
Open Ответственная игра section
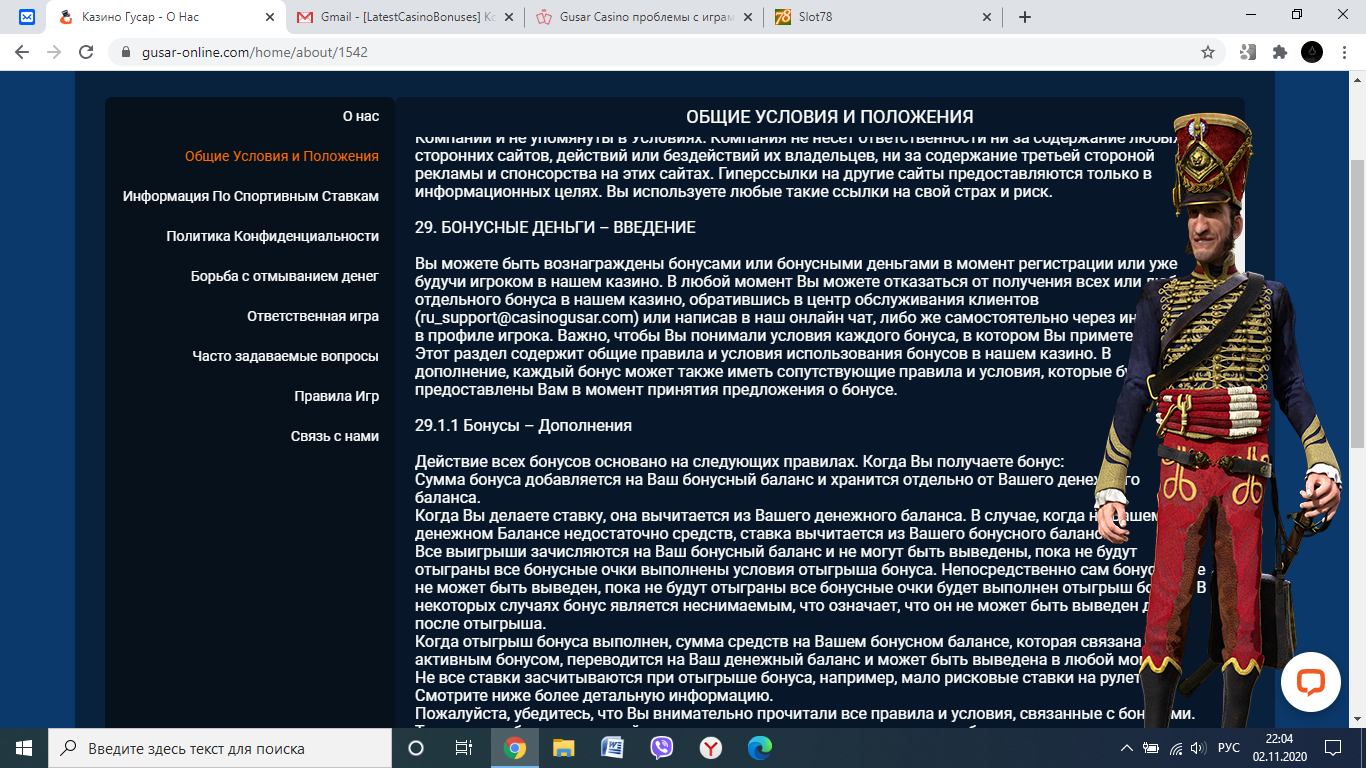(313, 316)
